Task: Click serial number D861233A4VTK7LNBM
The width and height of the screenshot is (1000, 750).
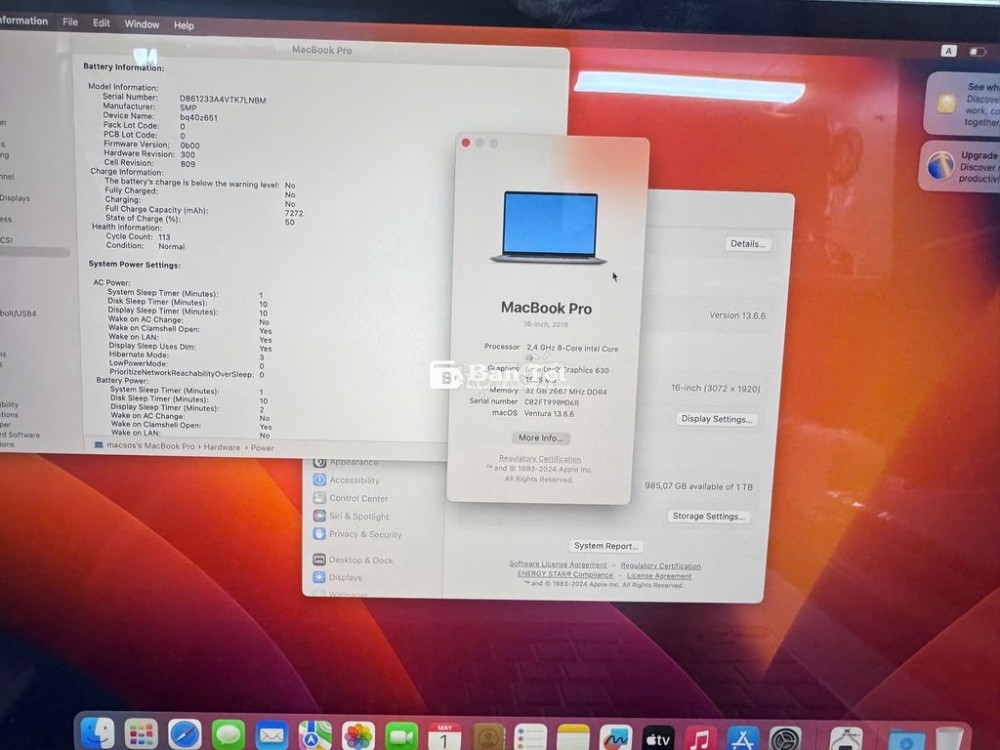Action: click(x=223, y=99)
